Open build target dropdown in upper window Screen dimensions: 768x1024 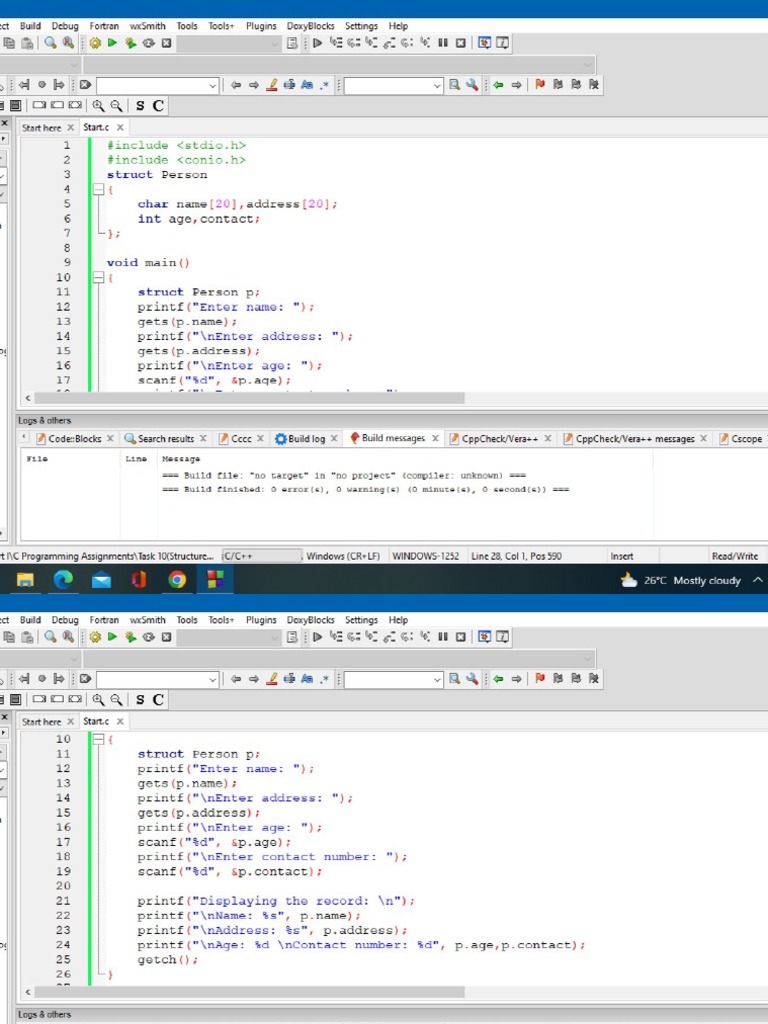[229, 44]
